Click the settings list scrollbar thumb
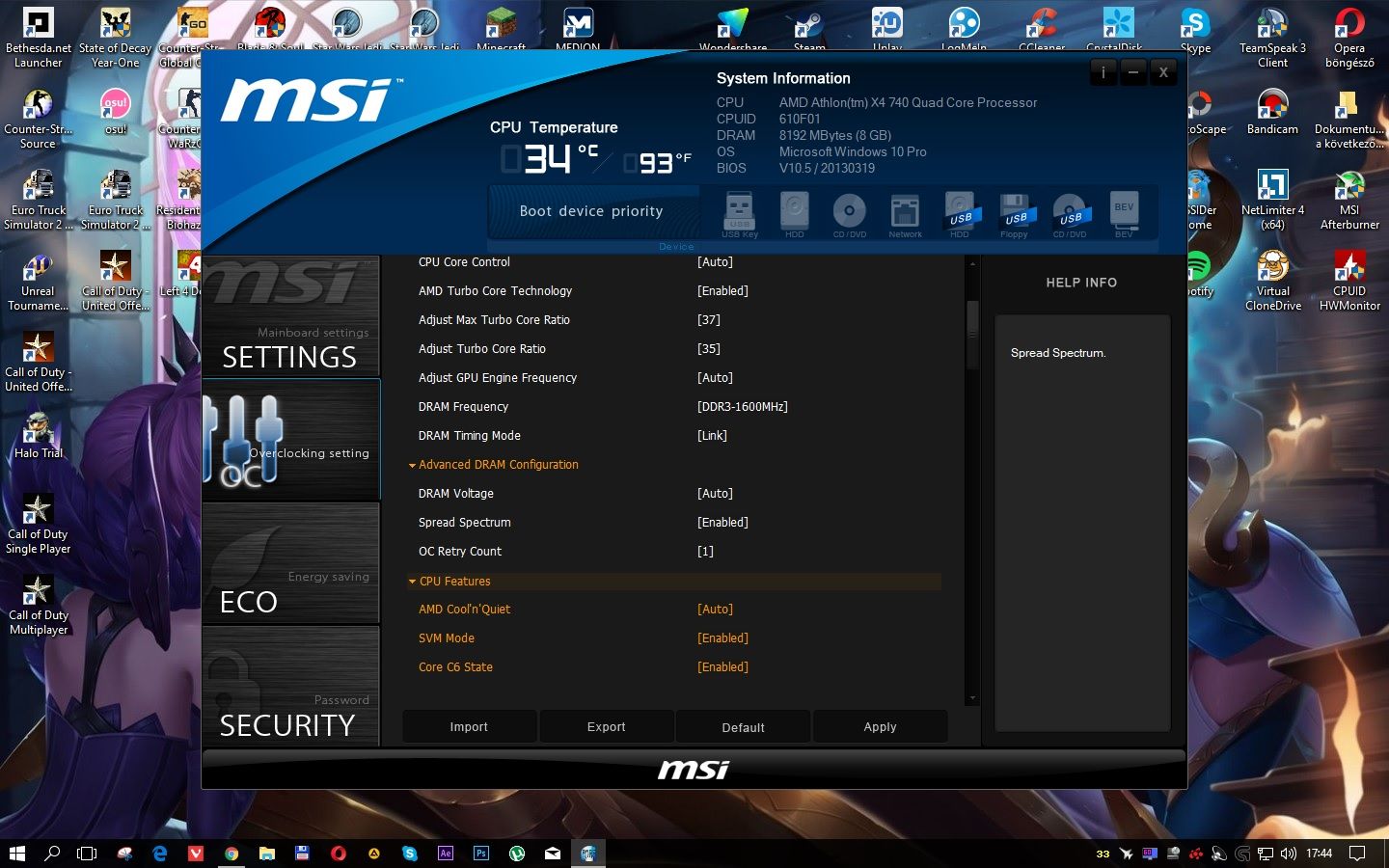1389x868 pixels. (972, 334)
